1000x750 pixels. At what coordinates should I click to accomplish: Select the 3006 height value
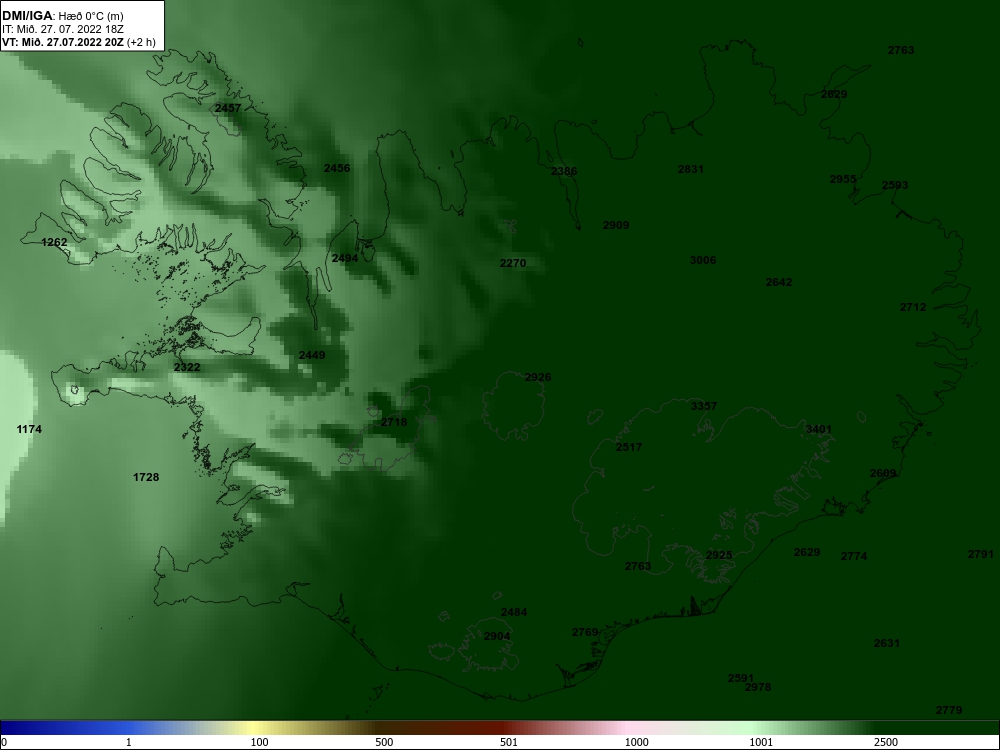pyautogui.click(x=703, y=260)
